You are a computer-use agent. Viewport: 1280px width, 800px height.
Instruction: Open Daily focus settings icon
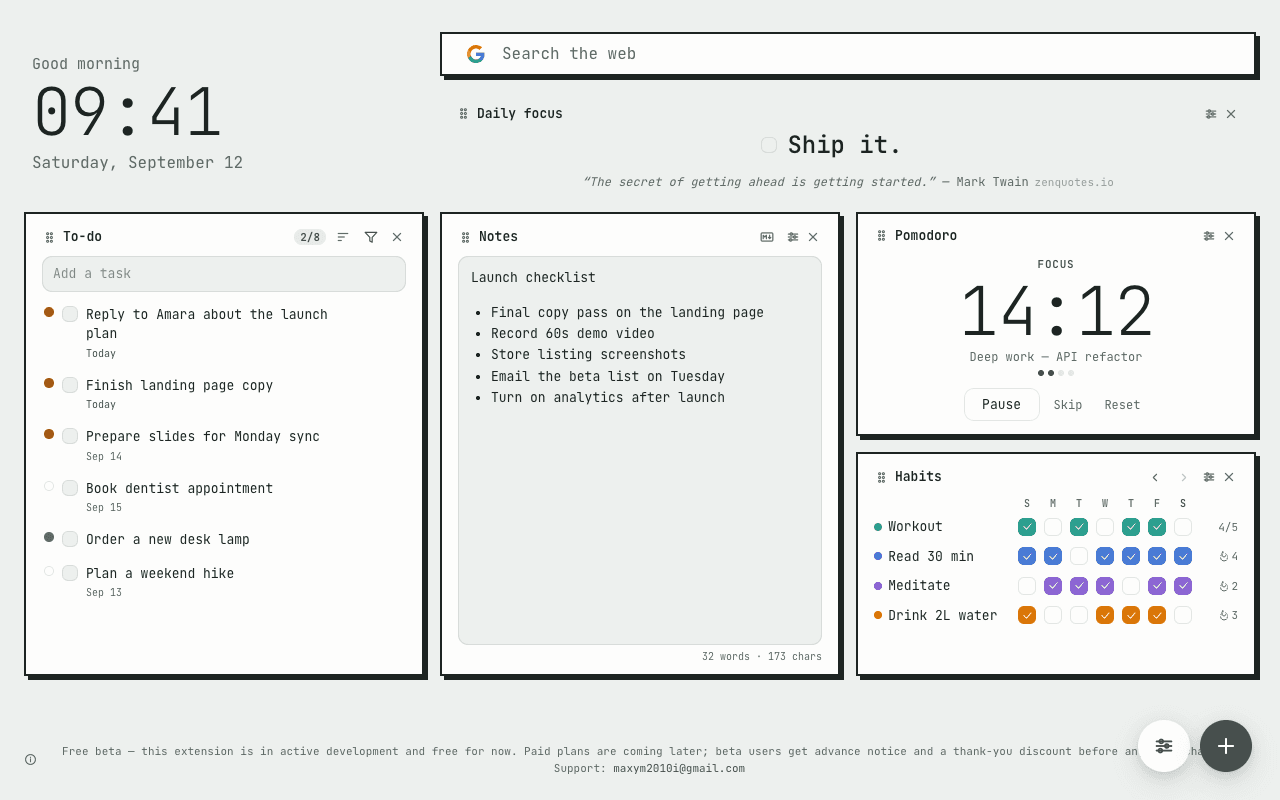click(1211, 114)
